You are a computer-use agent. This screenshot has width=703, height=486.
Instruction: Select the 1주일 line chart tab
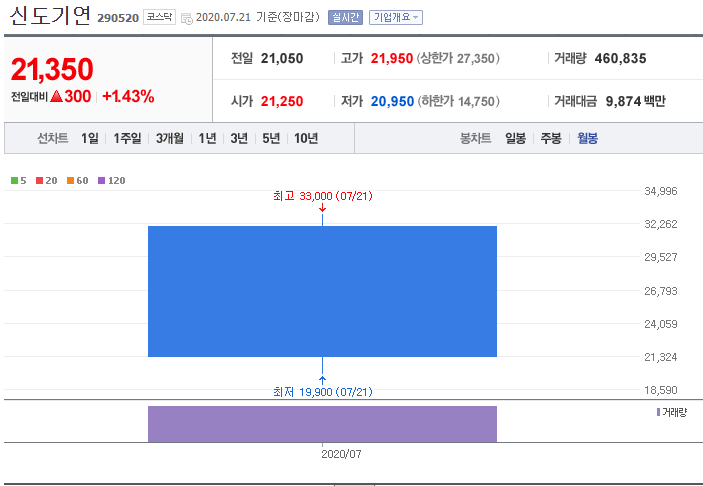[x=127, y=138]
